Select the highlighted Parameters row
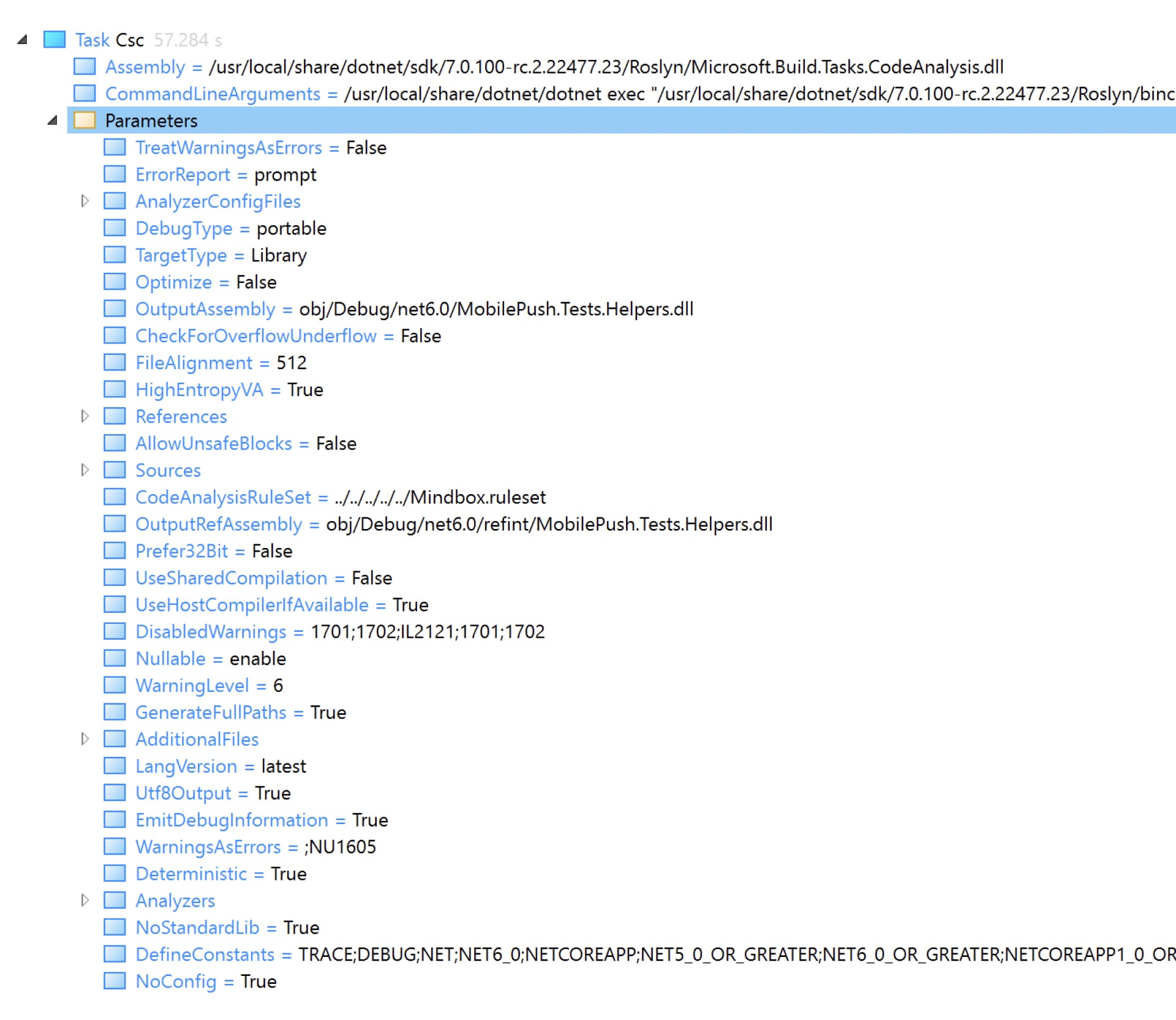 (x=151, y=120)
